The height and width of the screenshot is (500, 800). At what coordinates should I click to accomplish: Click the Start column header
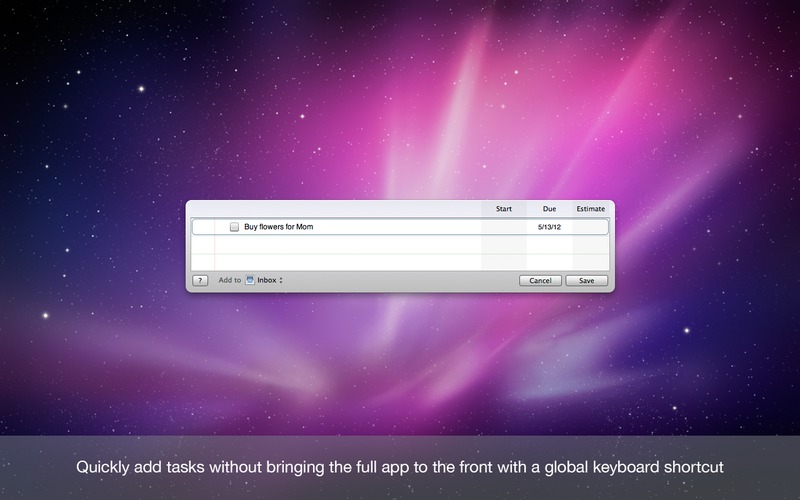504,209
